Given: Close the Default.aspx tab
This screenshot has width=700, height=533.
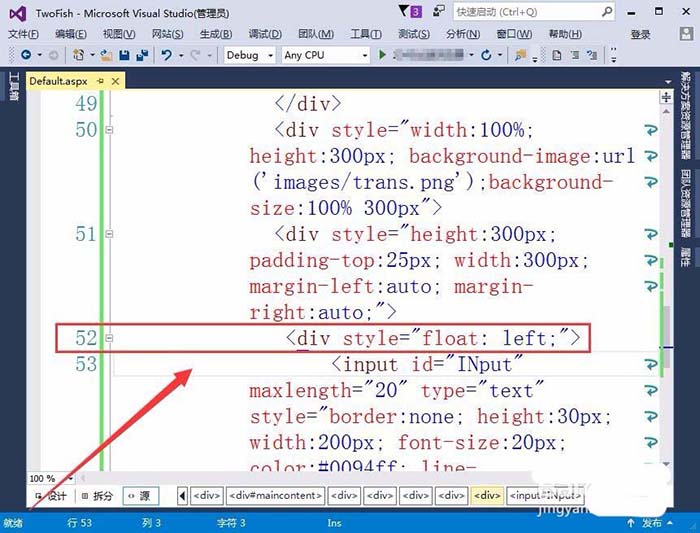Looking at the screenshot, I should tap(115, 81).
